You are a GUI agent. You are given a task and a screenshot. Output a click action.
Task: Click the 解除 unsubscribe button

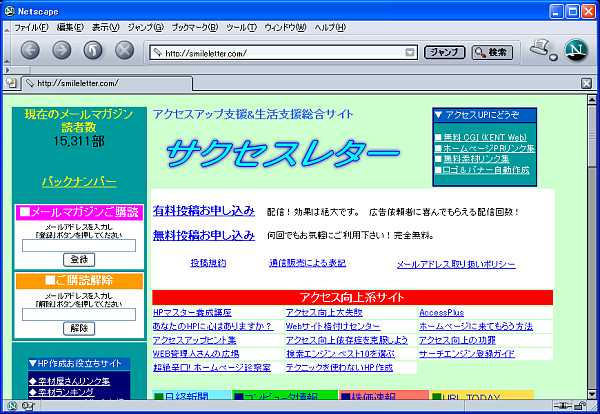[78, 328]
